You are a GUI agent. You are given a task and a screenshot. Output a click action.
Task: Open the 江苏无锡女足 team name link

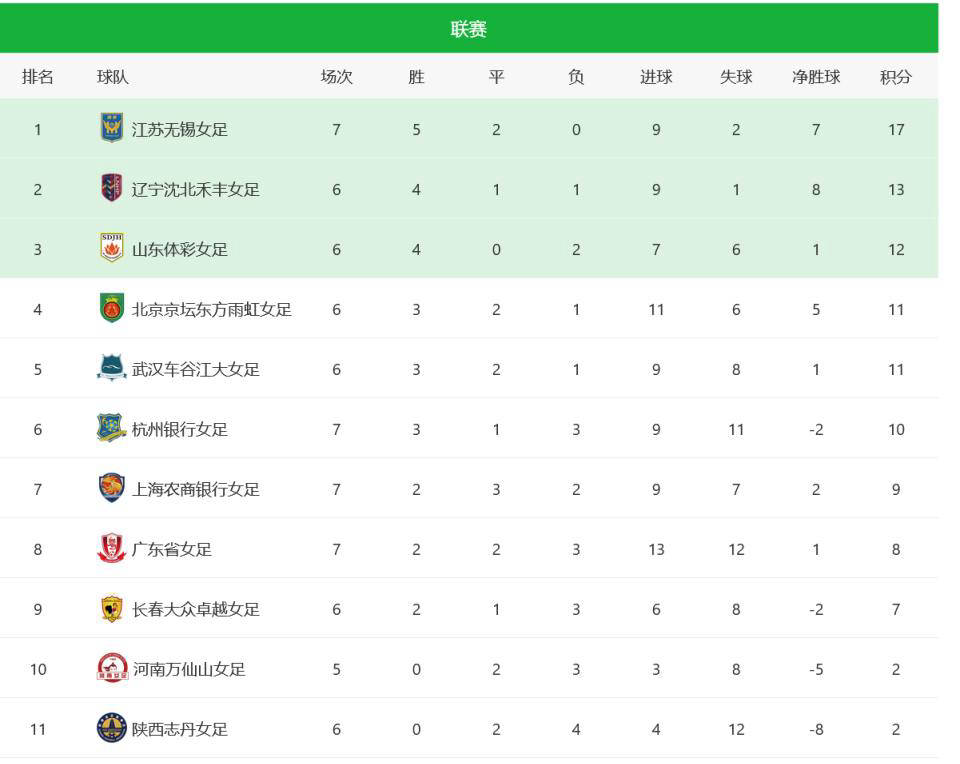coord(179,129)
